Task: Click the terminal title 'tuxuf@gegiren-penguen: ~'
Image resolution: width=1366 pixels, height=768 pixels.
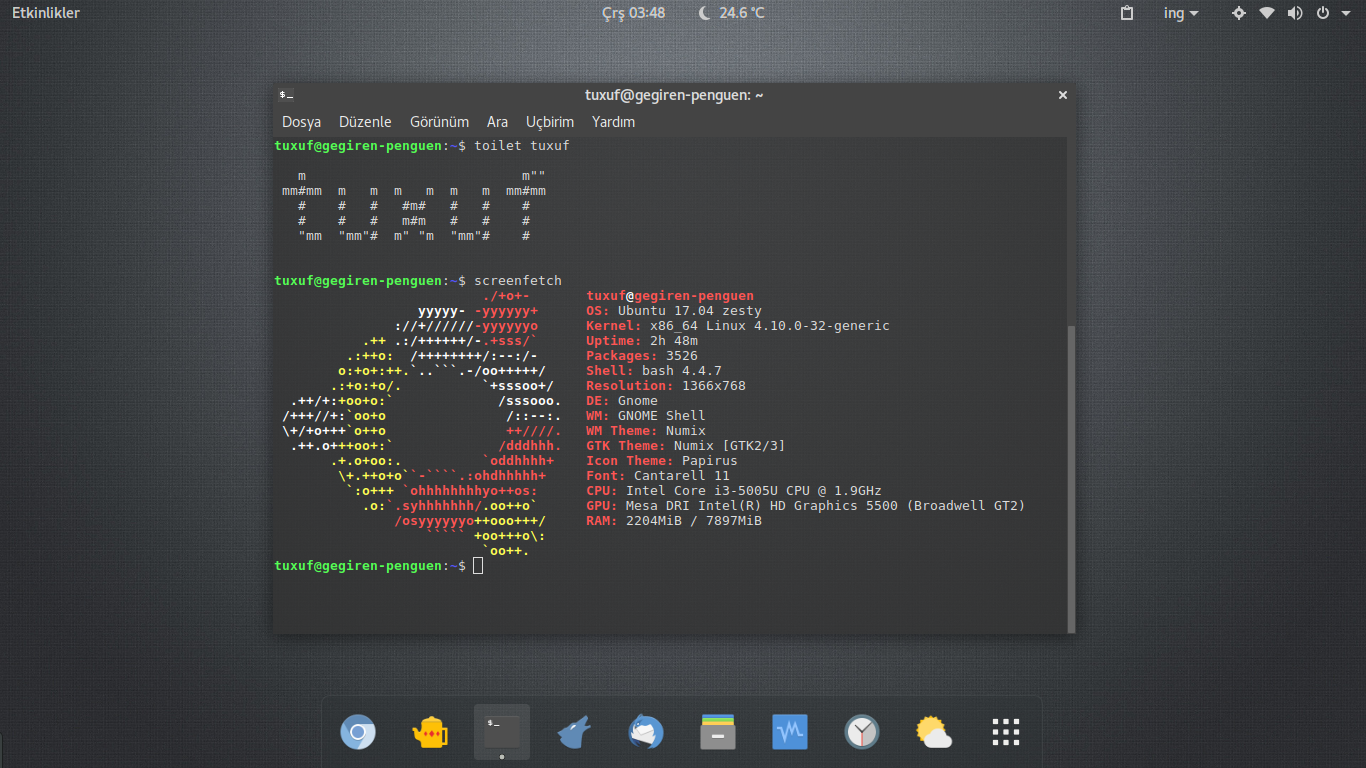Action: (x=674, y=95)
